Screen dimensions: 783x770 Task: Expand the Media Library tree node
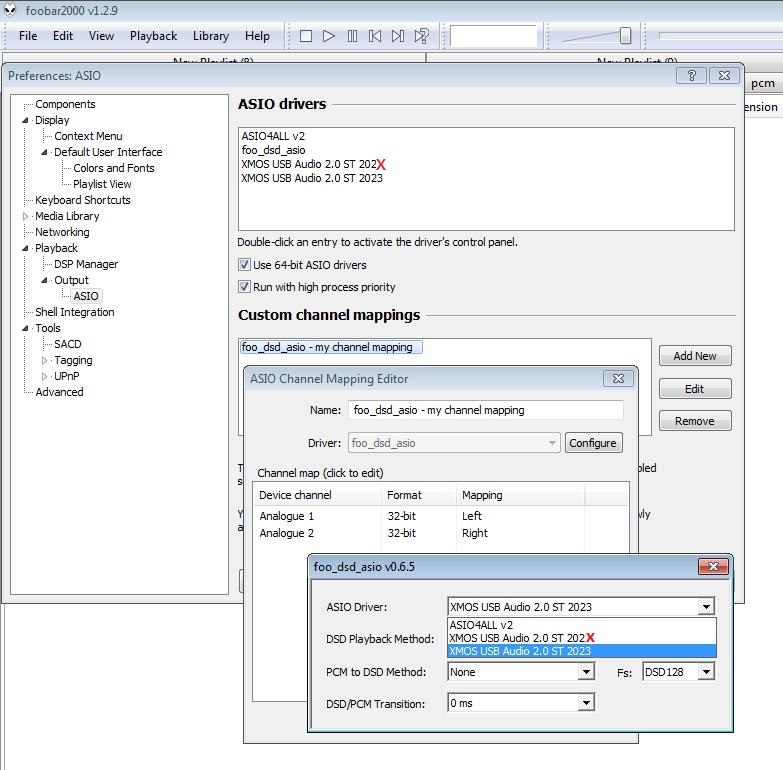(25, 216)
